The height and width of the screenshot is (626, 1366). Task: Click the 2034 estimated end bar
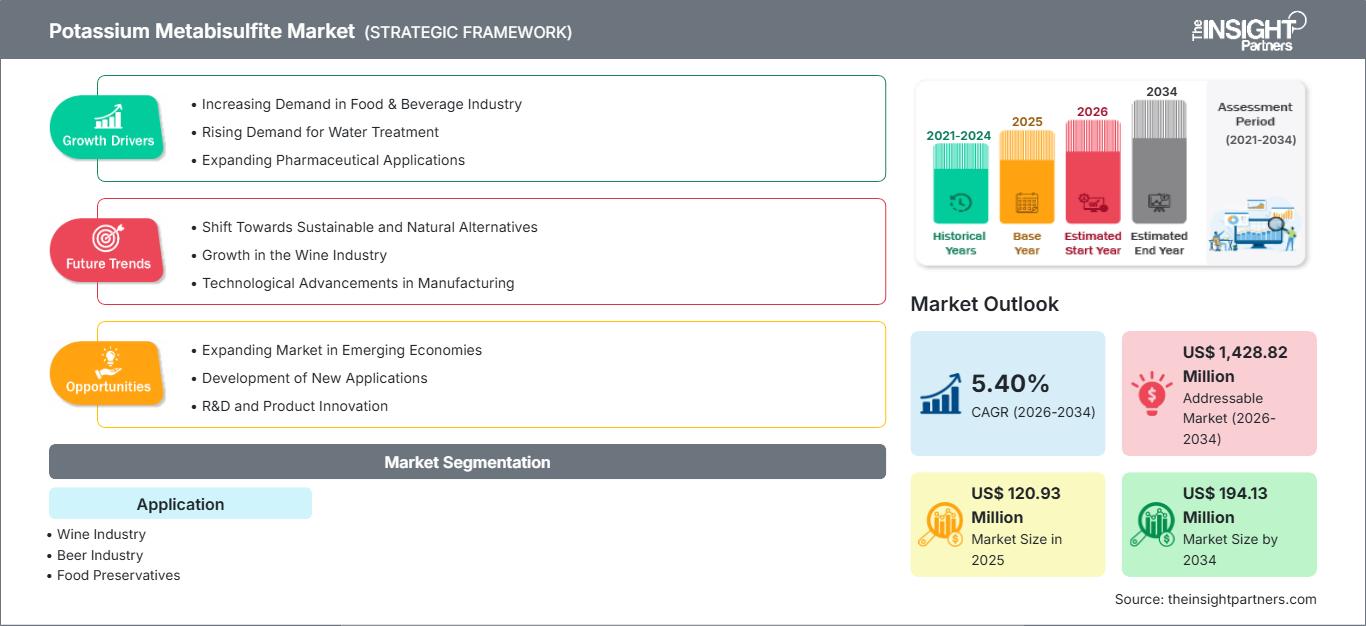(x=1159, y=161)
